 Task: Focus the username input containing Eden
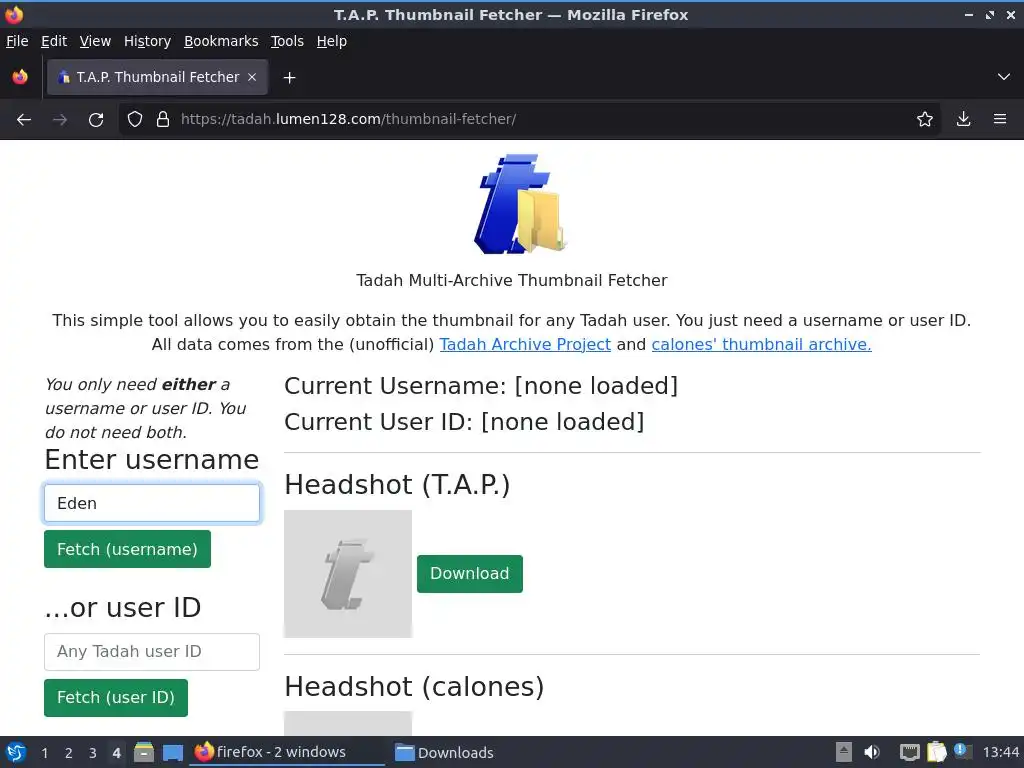pos(152,504)
